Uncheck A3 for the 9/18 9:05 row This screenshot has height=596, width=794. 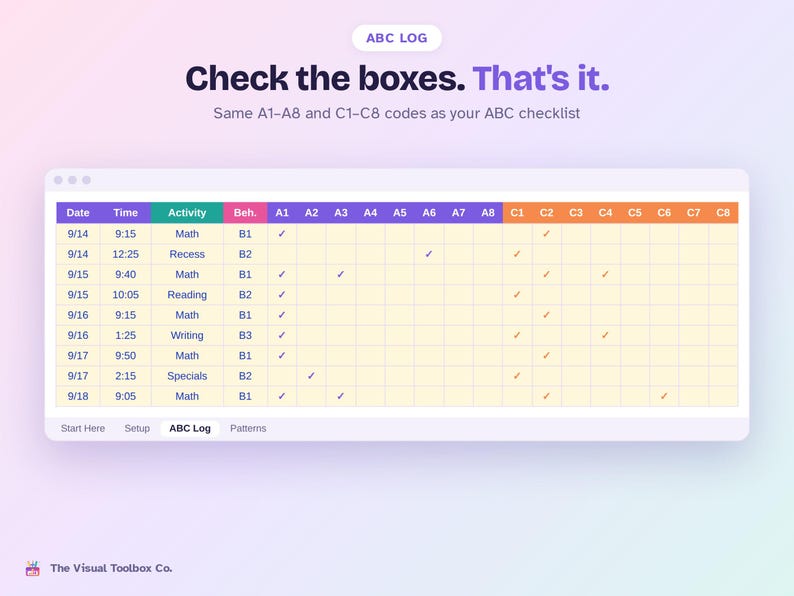pyautogui.click(x=341, y=396)
